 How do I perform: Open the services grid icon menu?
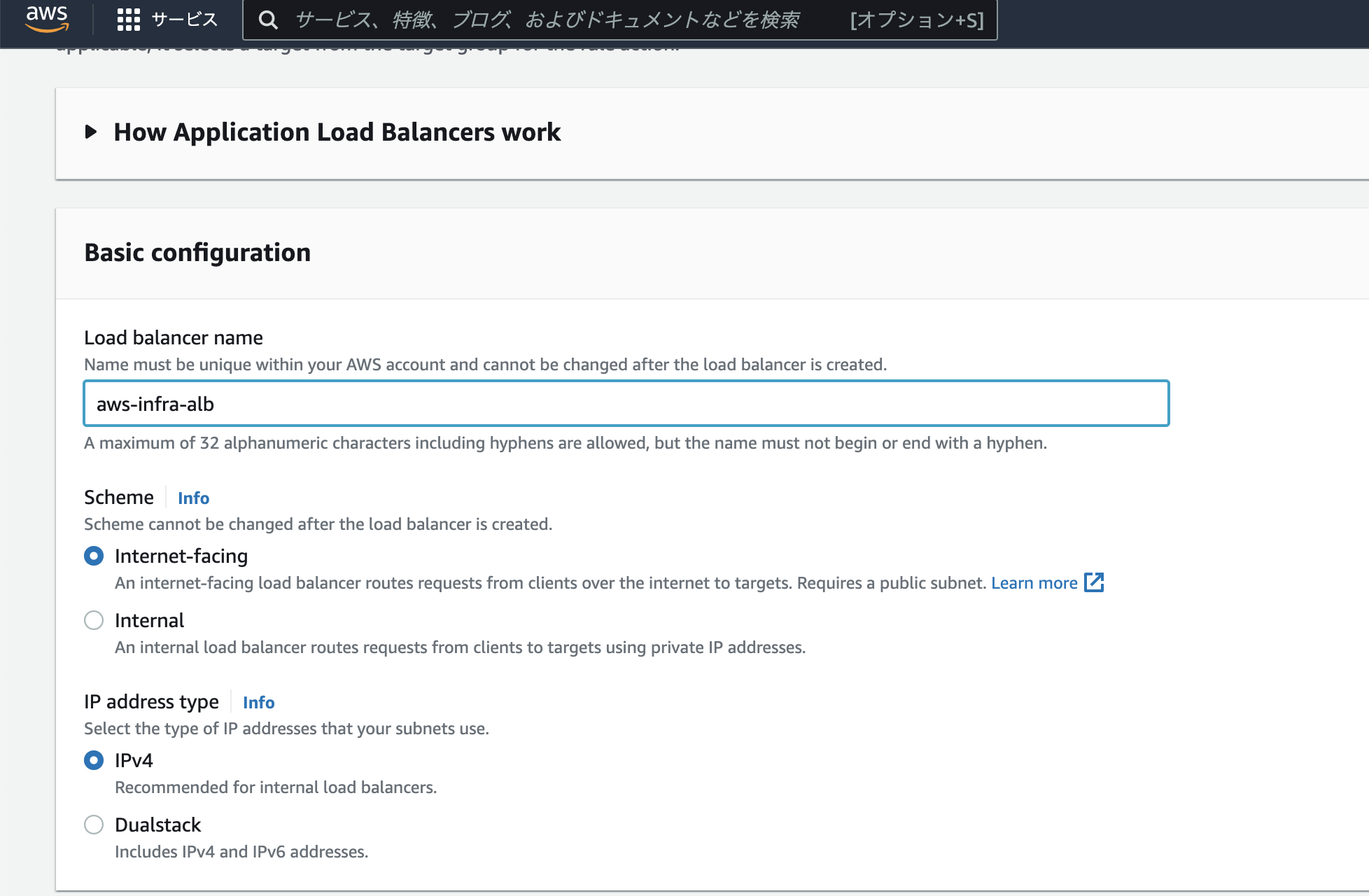[128, 20]
